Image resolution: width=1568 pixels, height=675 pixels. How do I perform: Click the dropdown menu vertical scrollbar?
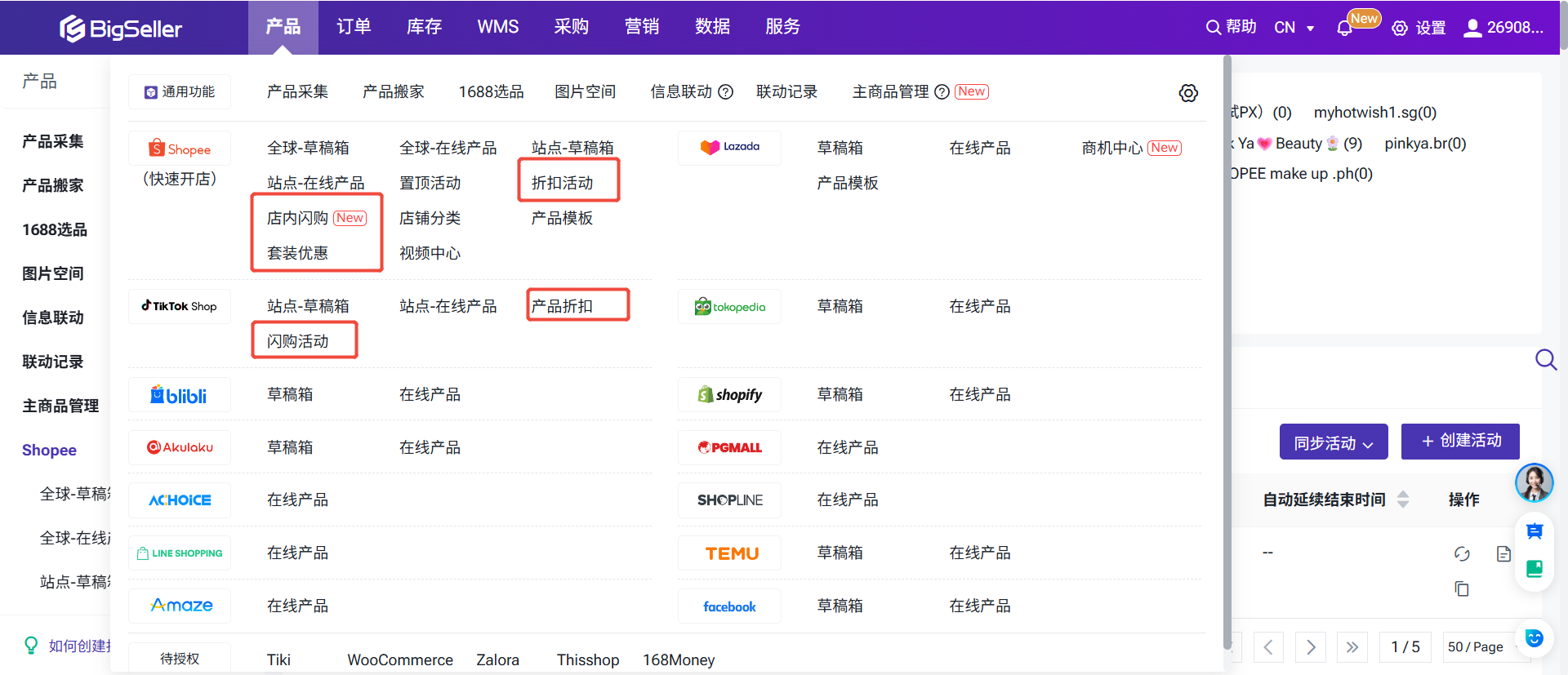1227,351
